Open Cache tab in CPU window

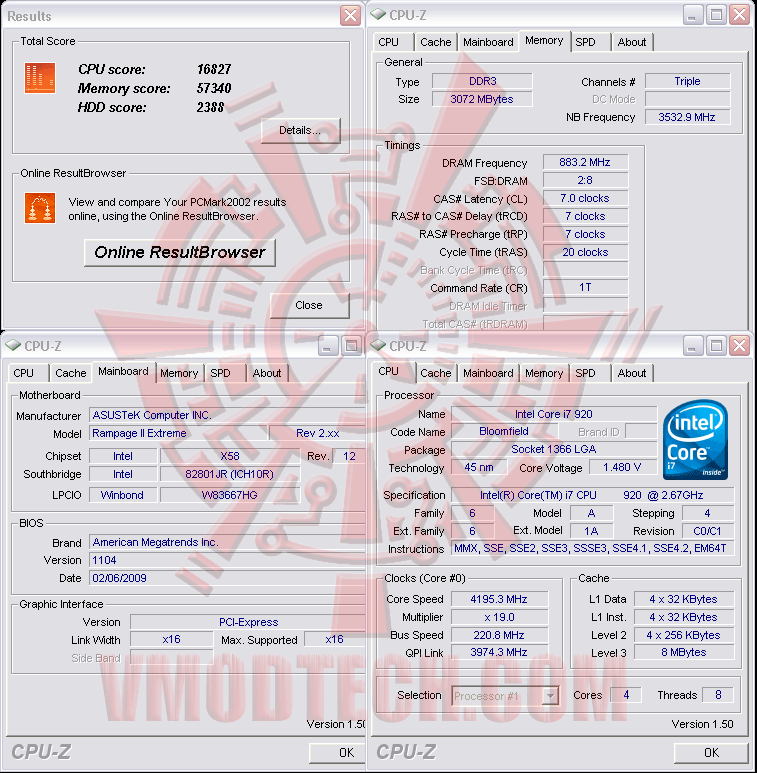point(436,373)
